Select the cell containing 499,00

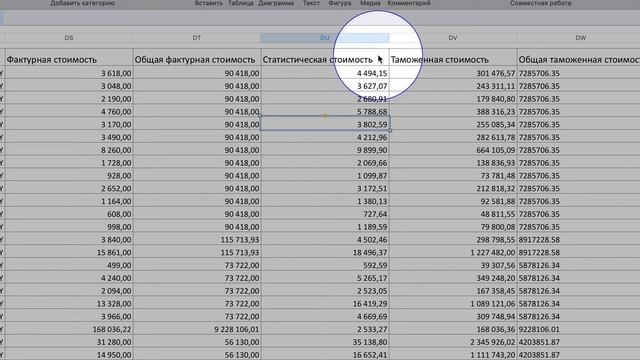[69, 265]
